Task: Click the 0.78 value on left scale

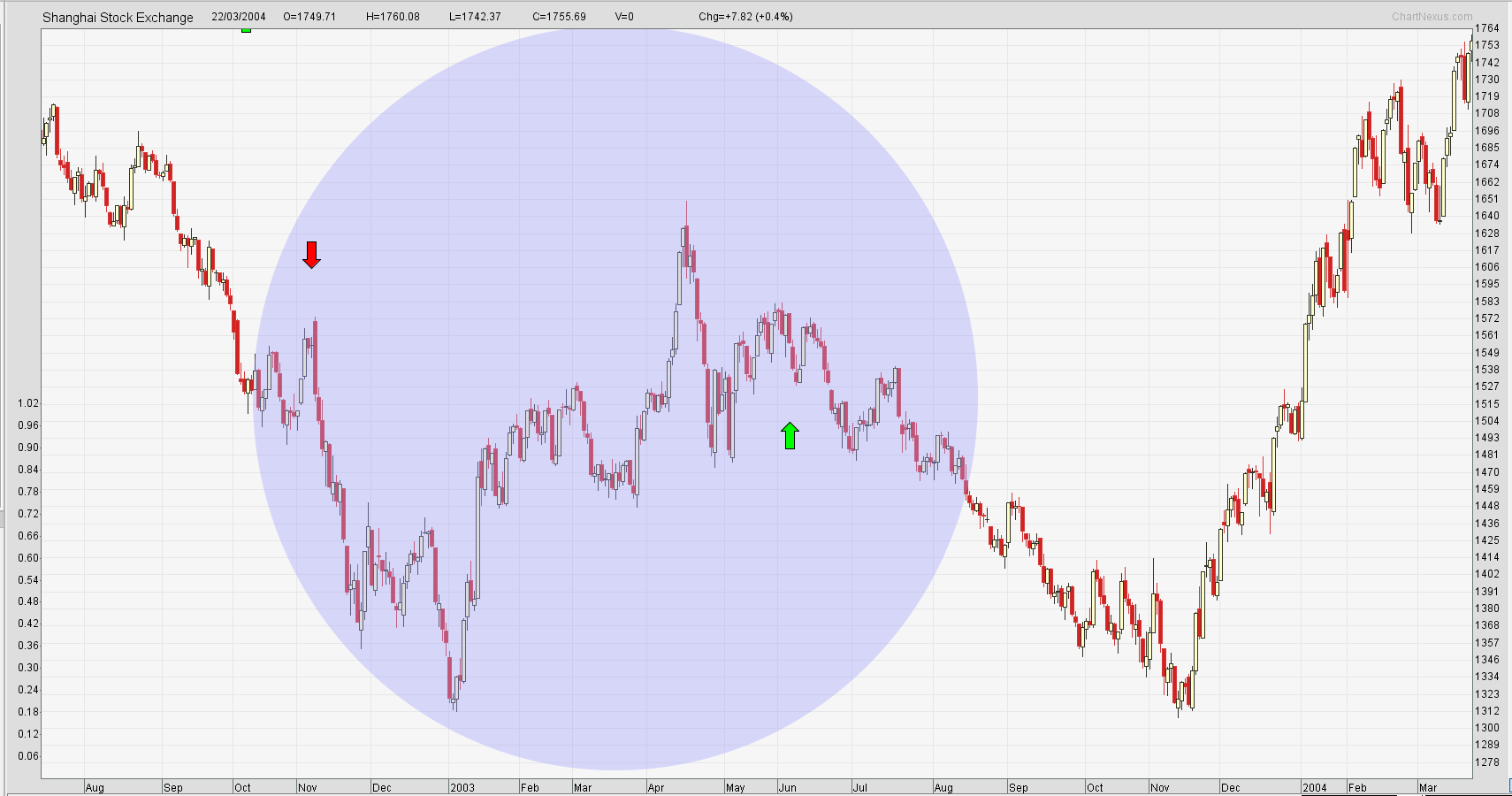Action: click(x=28, y=492)
